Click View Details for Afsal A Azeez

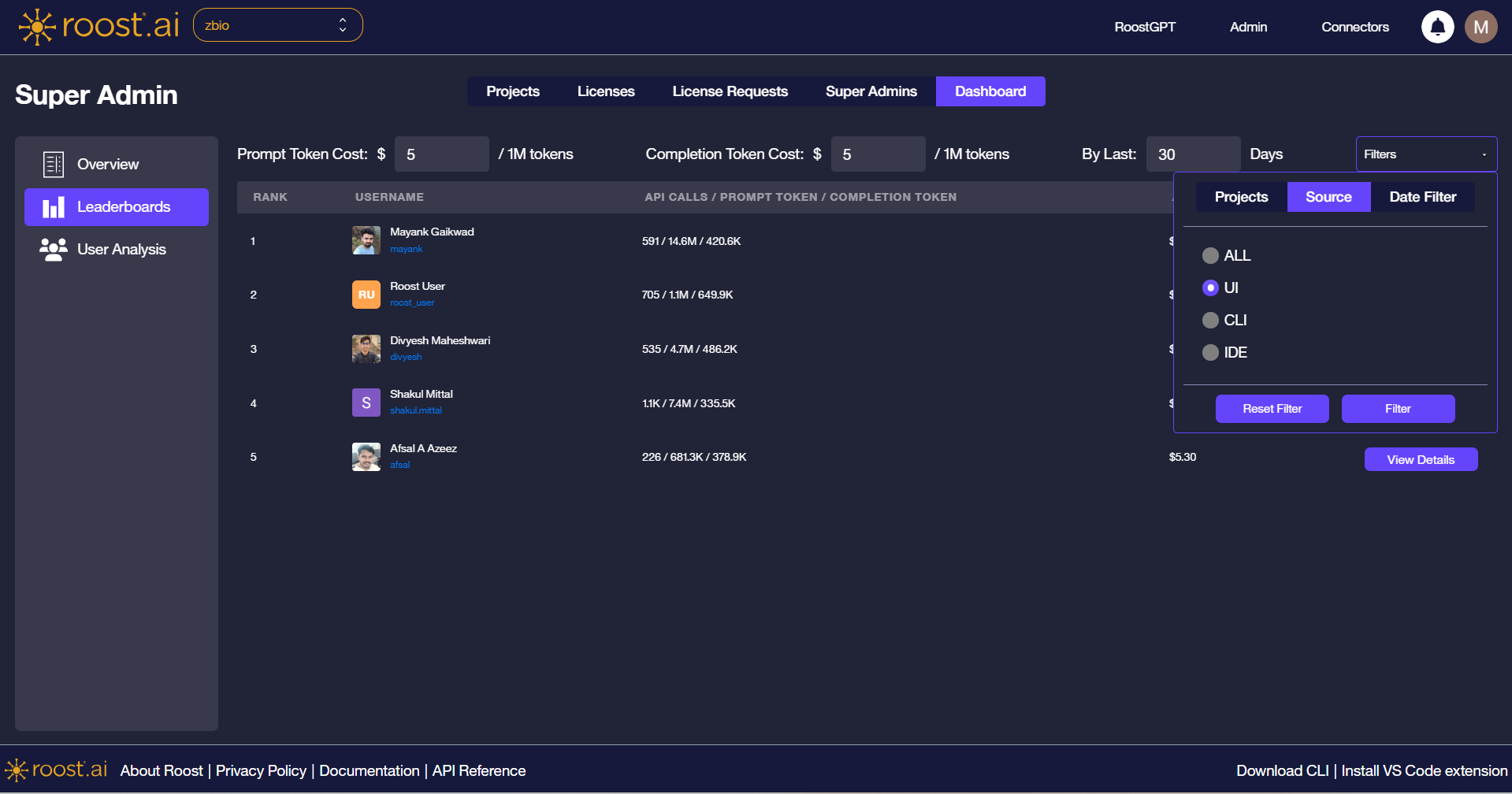click(x=1421, y=458)
